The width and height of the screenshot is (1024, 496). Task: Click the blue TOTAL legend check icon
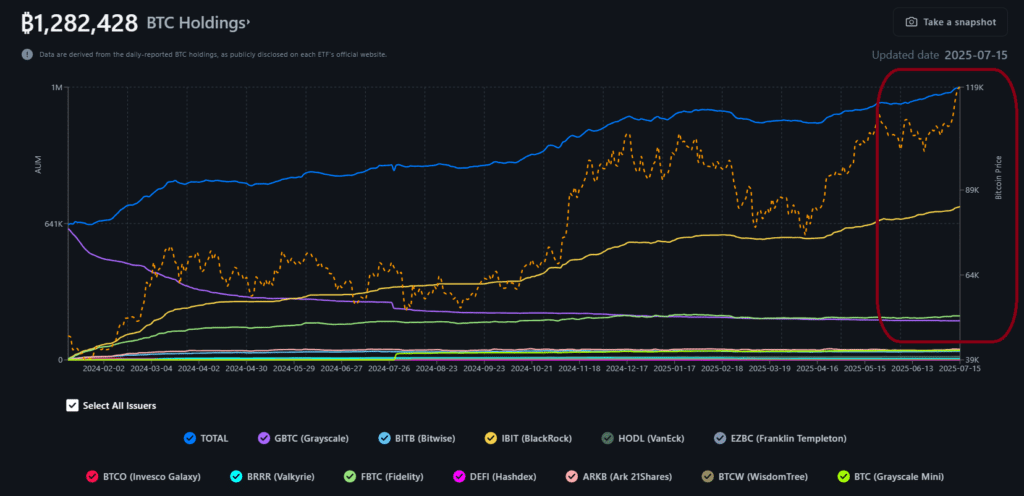point(191,438)
